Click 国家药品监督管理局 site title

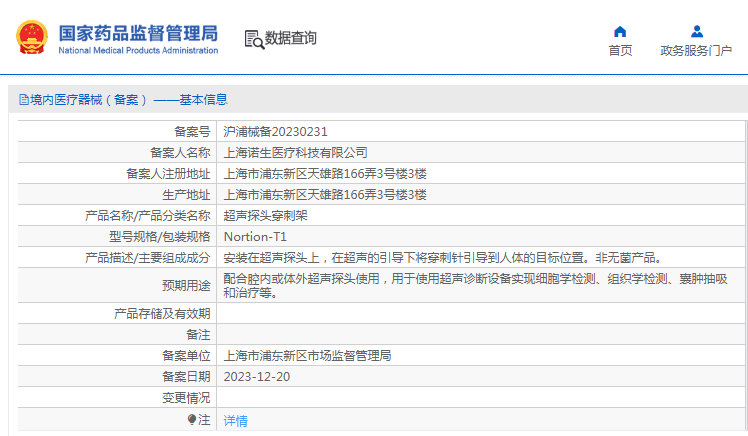coord(138,33)
